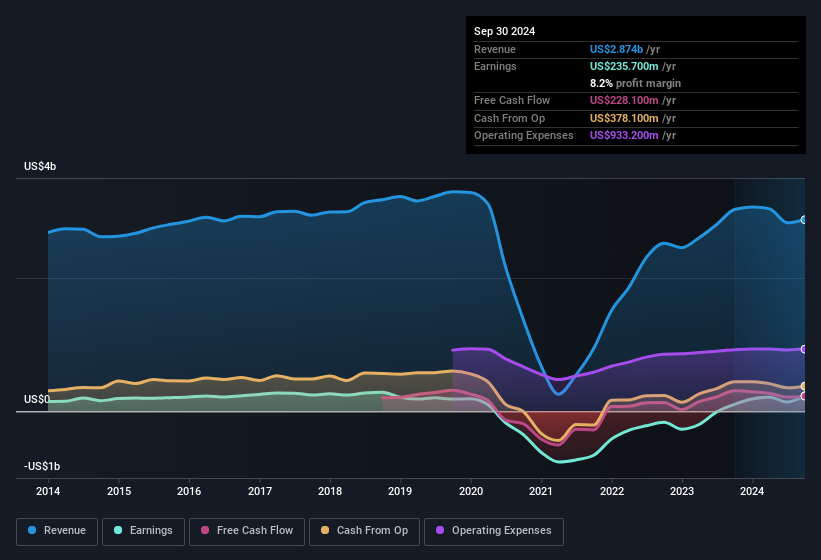Image resolution: width=821 pixels, height=560 pixels.
Task: Click the 2023 x-axis label
Action: [x=682, y=491]
